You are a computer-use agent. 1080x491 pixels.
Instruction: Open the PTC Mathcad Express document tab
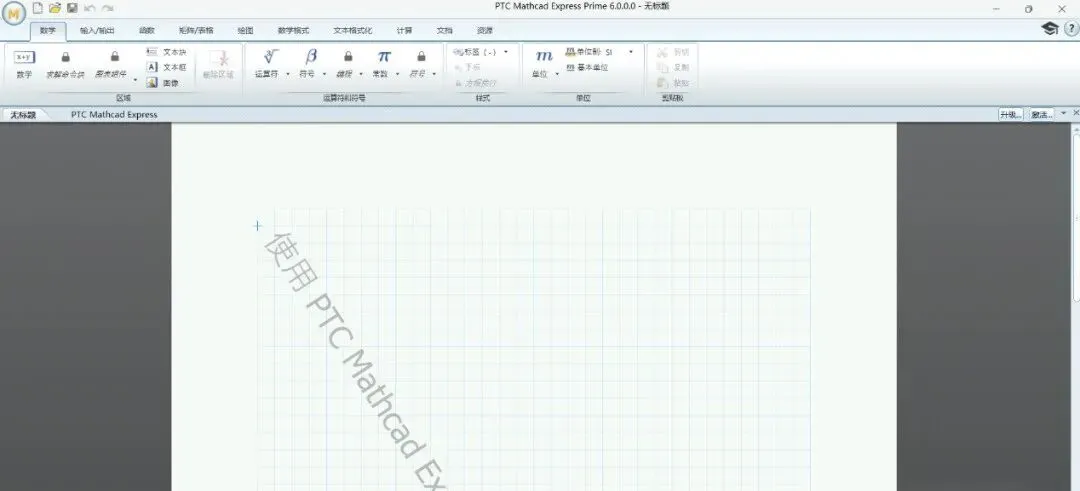114,115
